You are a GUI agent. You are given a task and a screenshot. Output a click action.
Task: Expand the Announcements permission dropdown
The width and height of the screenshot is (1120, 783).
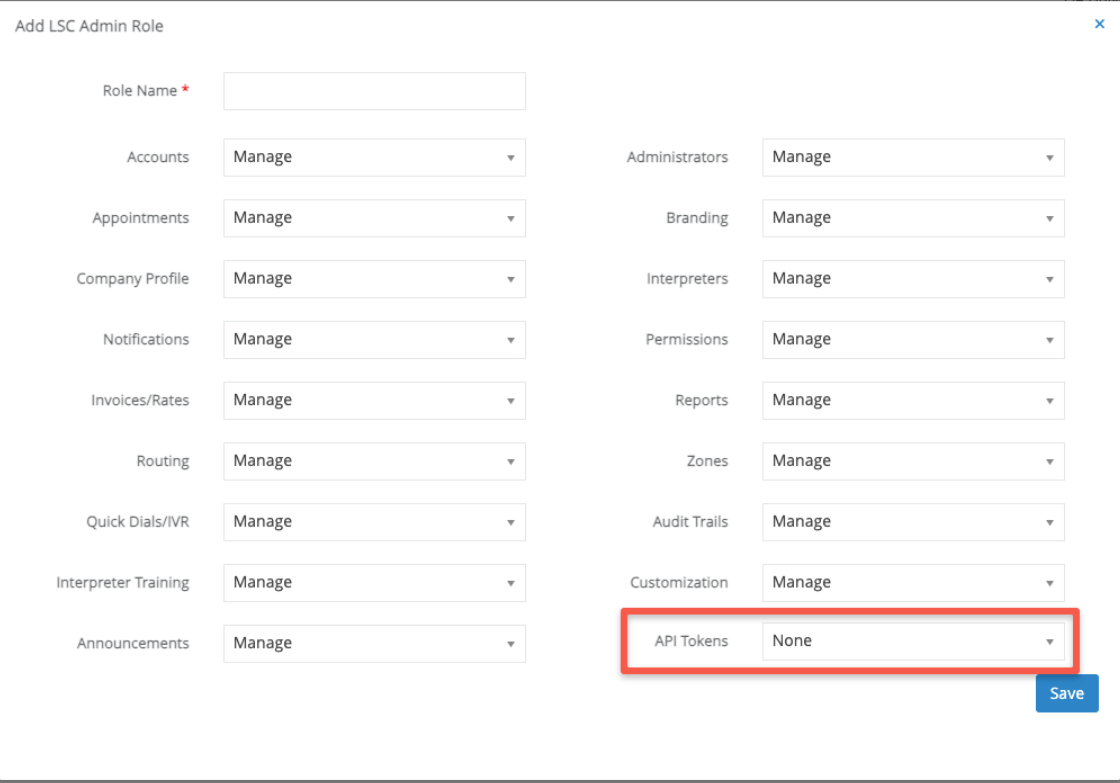374,644
